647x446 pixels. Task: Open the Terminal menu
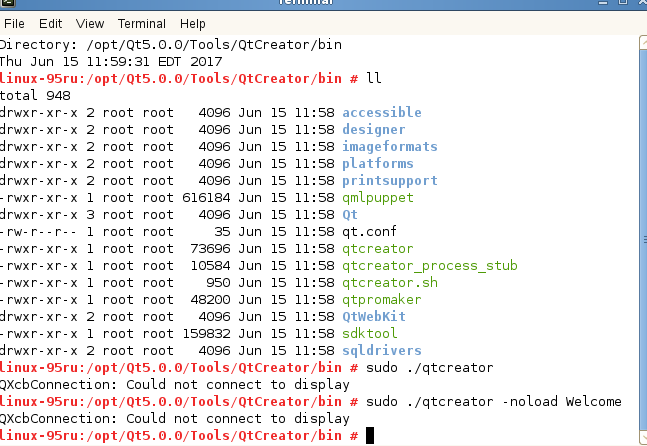(142, 24)
